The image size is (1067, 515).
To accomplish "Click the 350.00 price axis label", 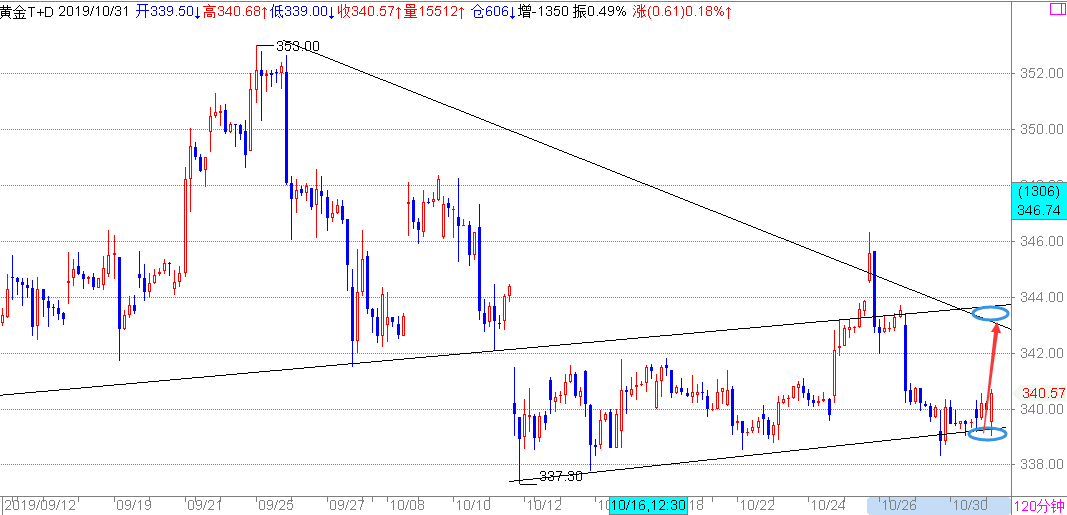I will point(1040,129).
